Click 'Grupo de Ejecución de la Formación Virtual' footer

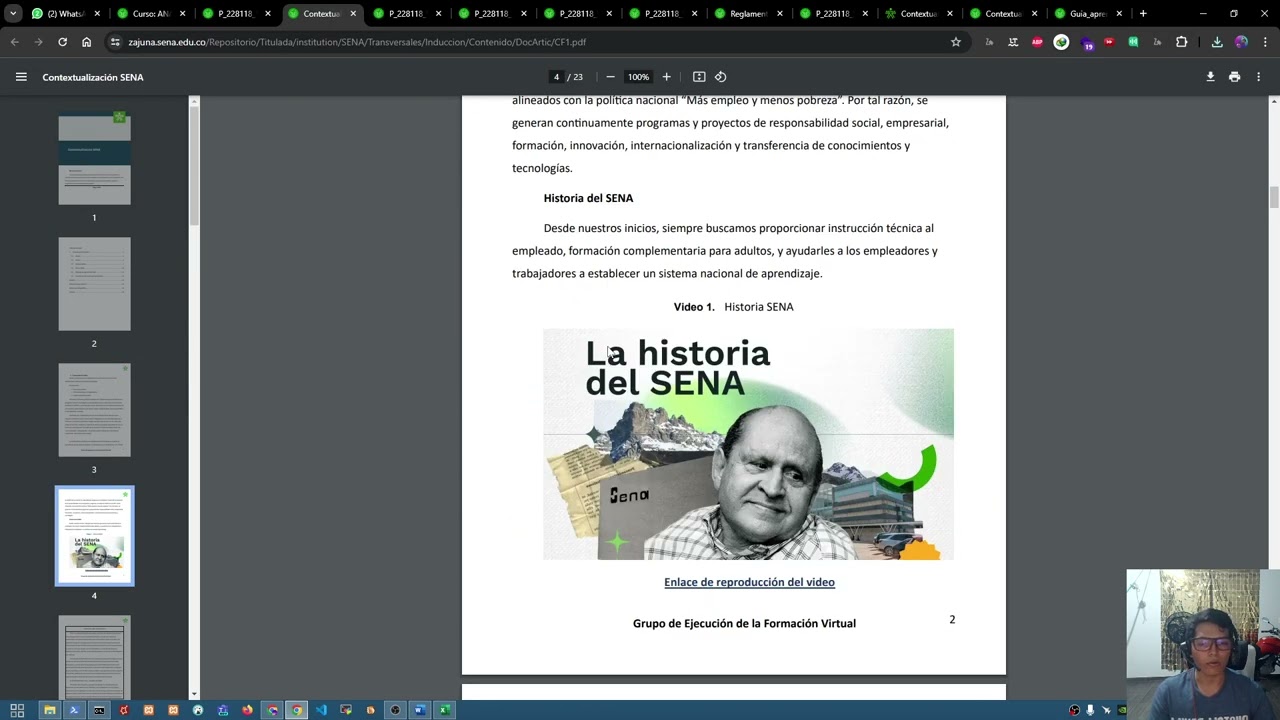pos(744,623)
